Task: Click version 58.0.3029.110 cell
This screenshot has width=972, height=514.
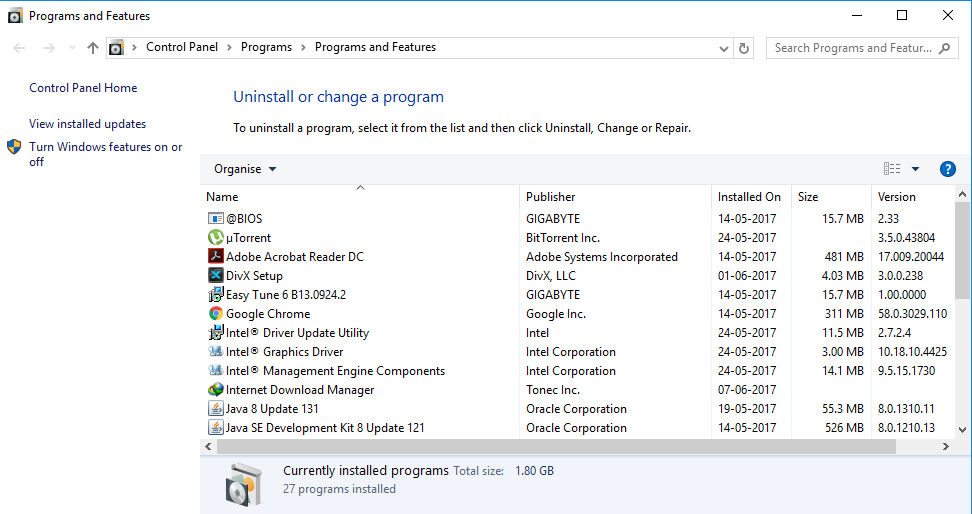Action: coord(912,314)
